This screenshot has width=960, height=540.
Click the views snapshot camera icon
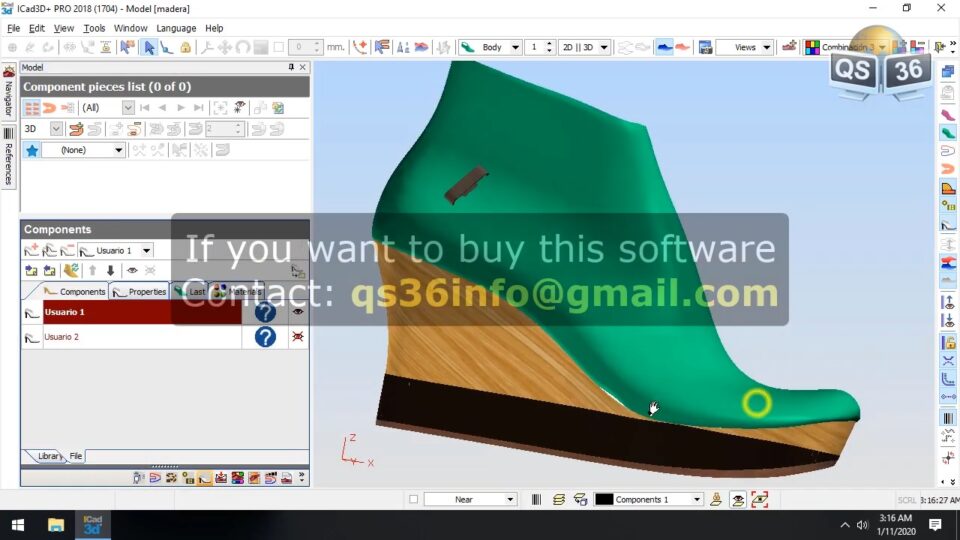705,47
